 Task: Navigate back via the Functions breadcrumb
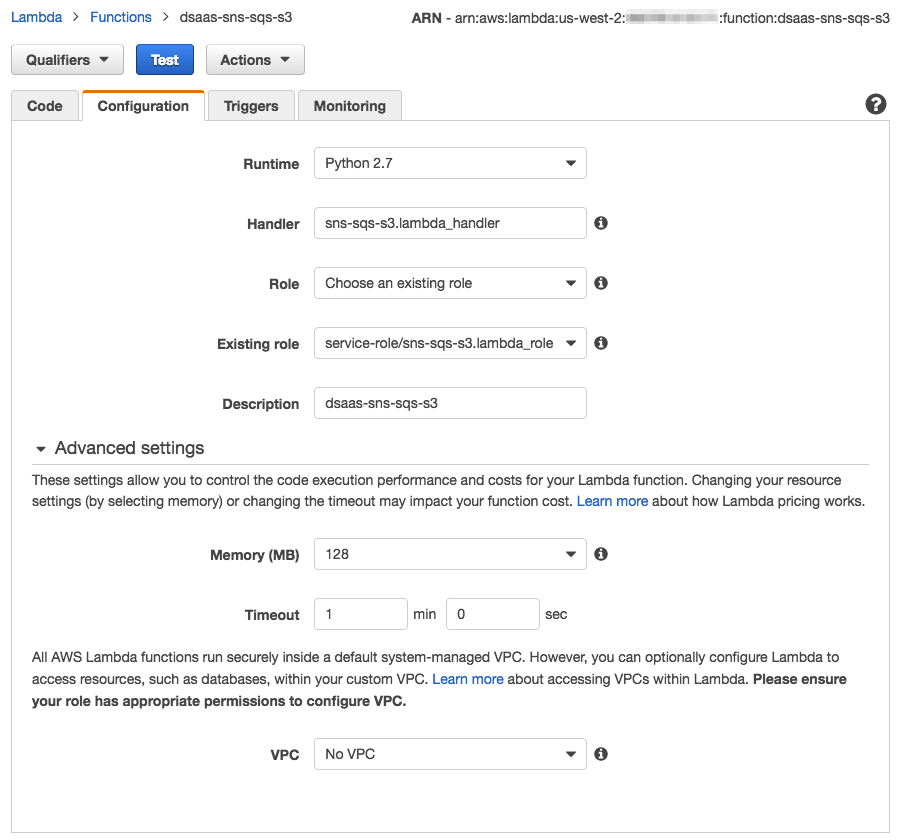coord(120,16)
